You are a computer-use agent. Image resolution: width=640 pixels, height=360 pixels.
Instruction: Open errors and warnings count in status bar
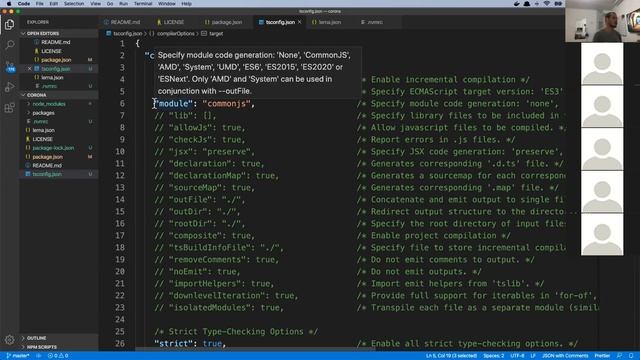point(58,356)
